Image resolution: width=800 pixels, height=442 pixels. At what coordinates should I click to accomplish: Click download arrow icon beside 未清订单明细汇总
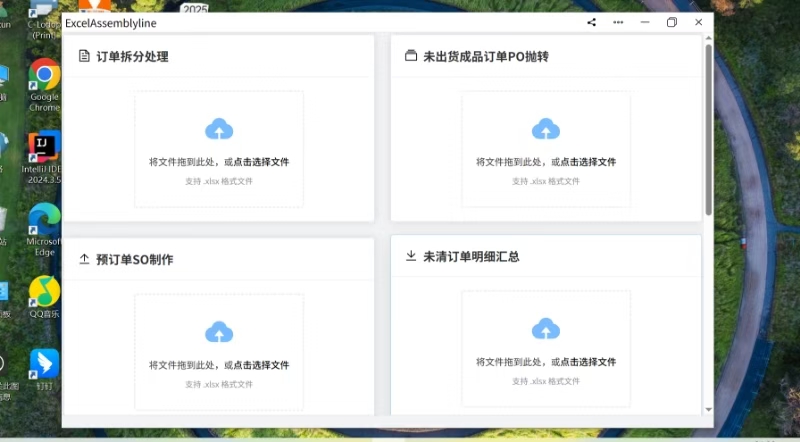pos(411,256)
